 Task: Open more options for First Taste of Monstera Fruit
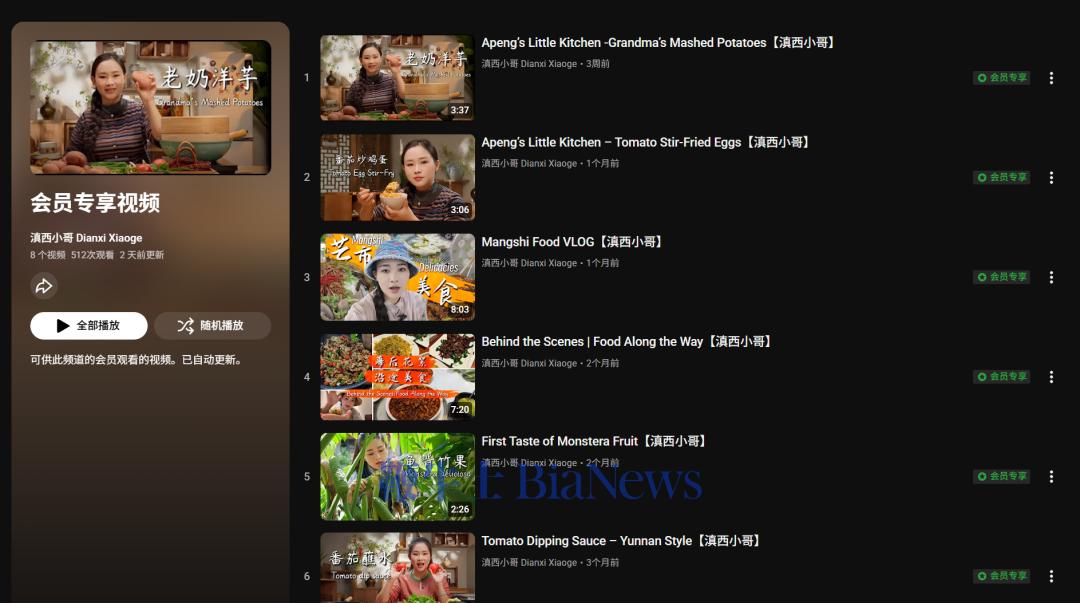[1051, 477]
